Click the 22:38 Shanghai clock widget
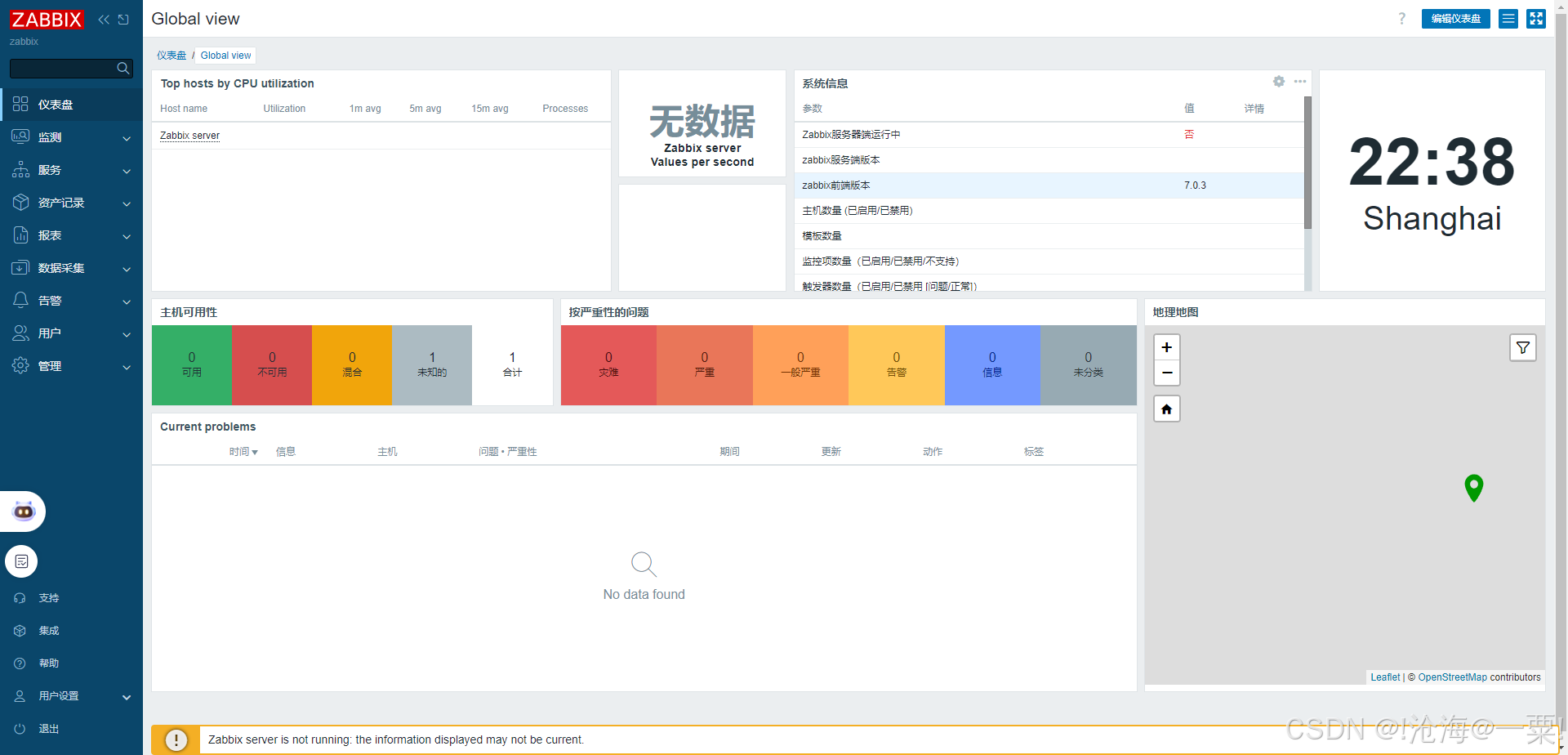This screenshot has width=1568, height=755. coord(1432,181)
